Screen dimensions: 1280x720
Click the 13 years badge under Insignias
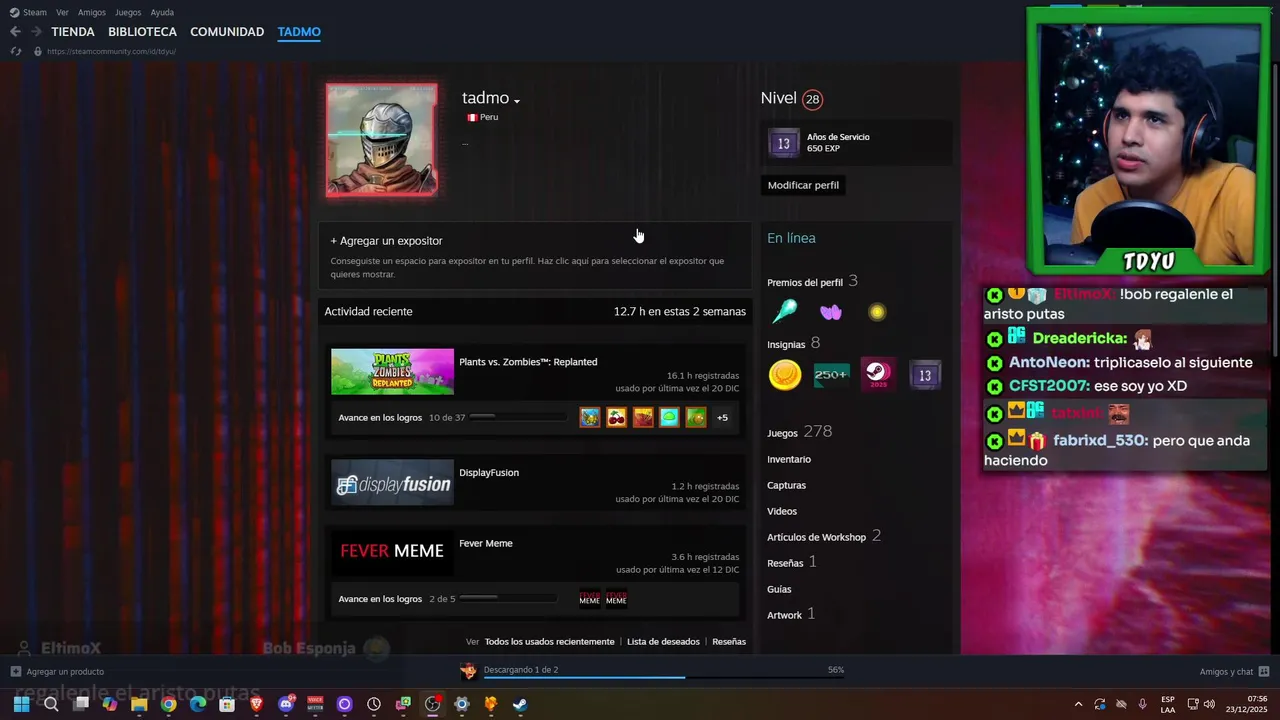click(925, 375)
